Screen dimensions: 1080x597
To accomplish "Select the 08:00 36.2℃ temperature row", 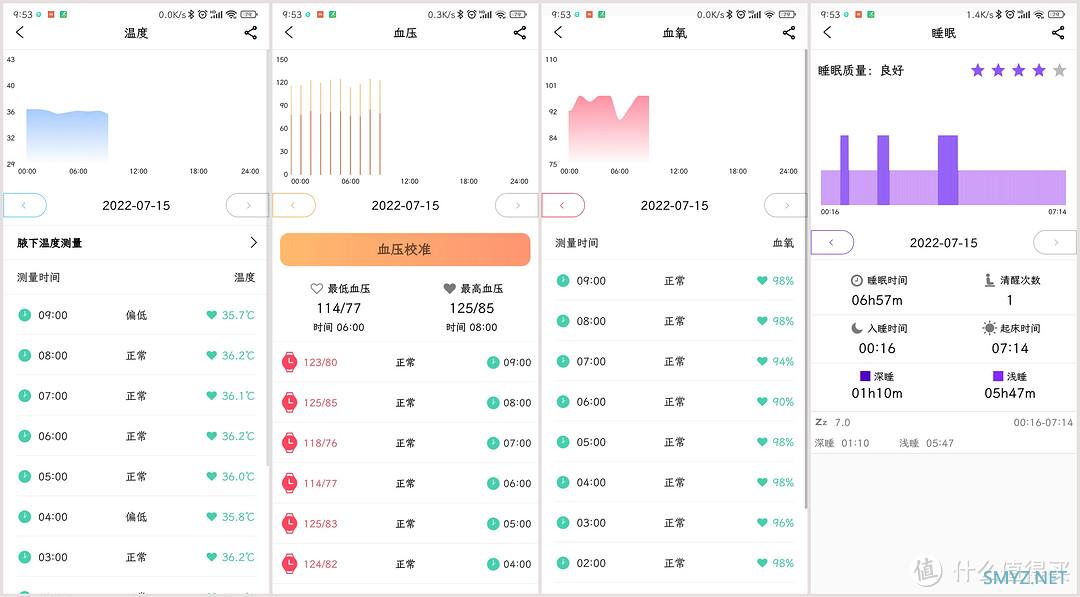I will (x=136, y=355).
